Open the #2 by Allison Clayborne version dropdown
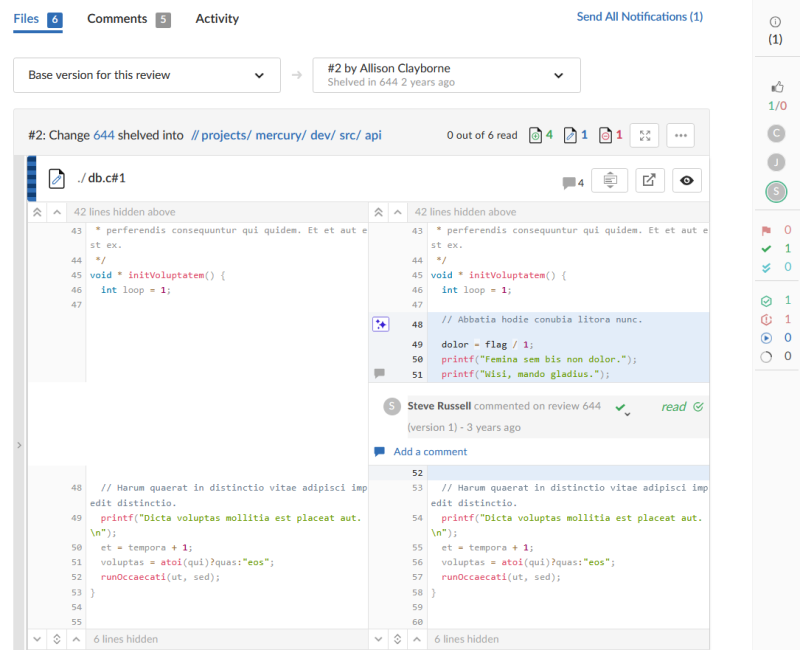 point(446,75)
